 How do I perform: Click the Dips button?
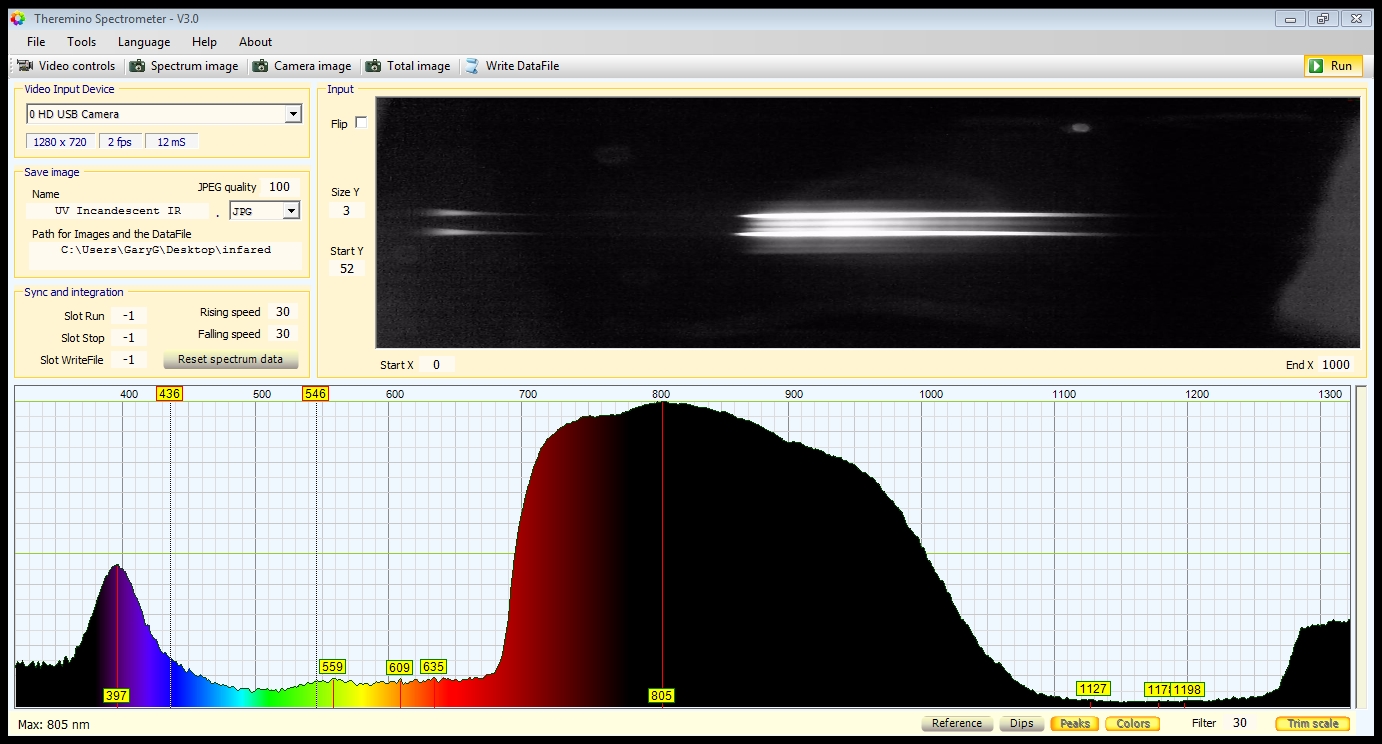tap(1021, 723)
